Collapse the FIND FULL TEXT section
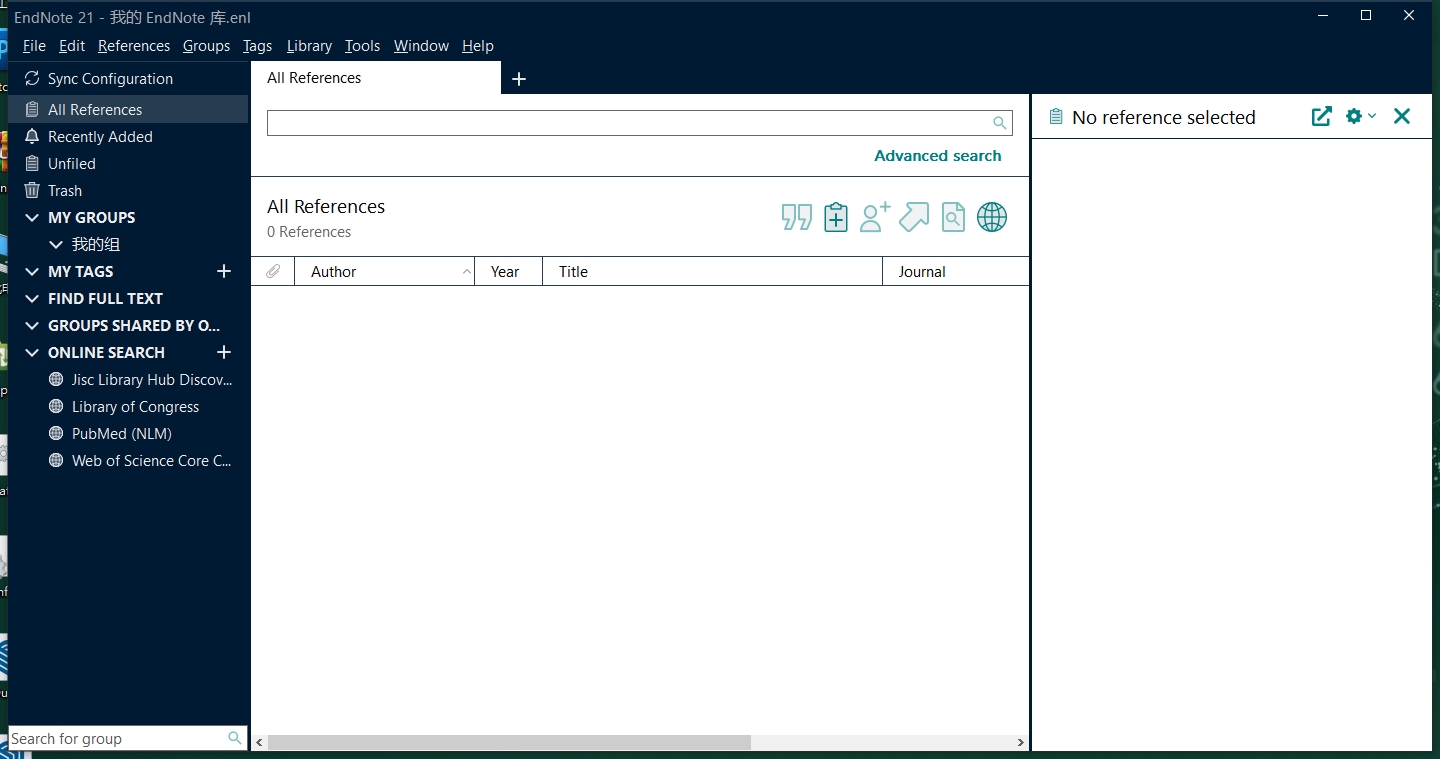This screenshot has height=759, width=1440. point(32,298)
